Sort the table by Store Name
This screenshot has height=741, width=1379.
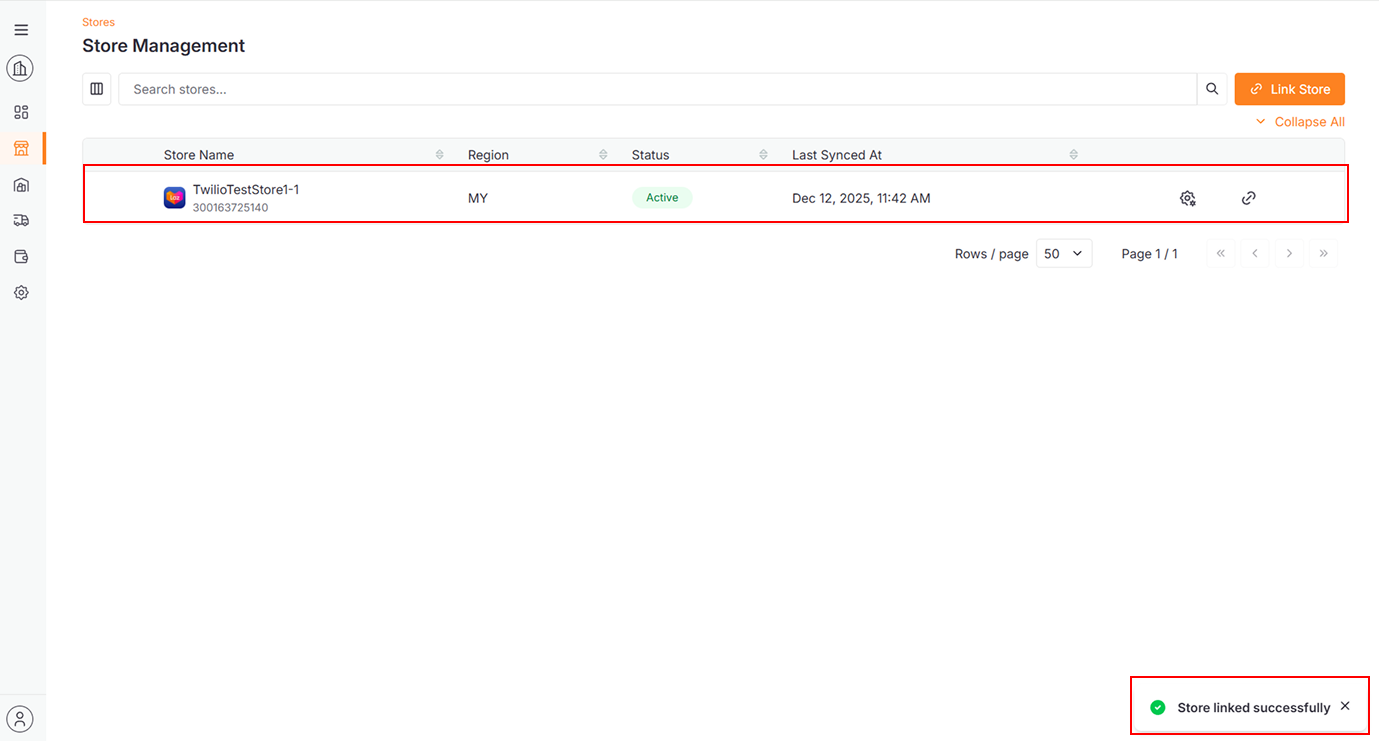[x=439, y=155]
